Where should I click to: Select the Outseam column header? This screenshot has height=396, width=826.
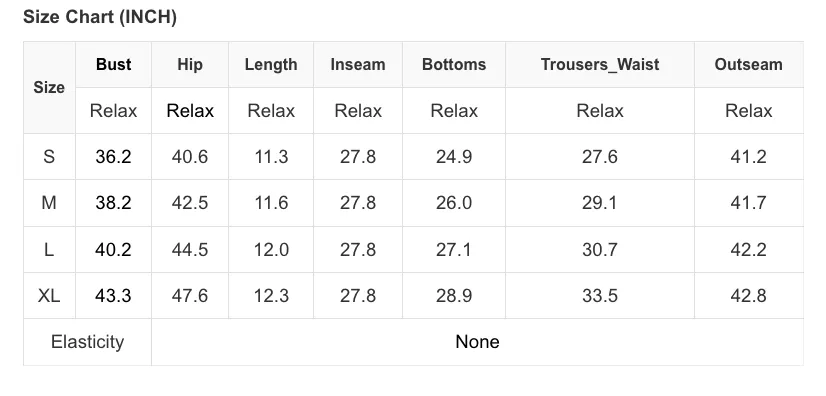(748, 65)
